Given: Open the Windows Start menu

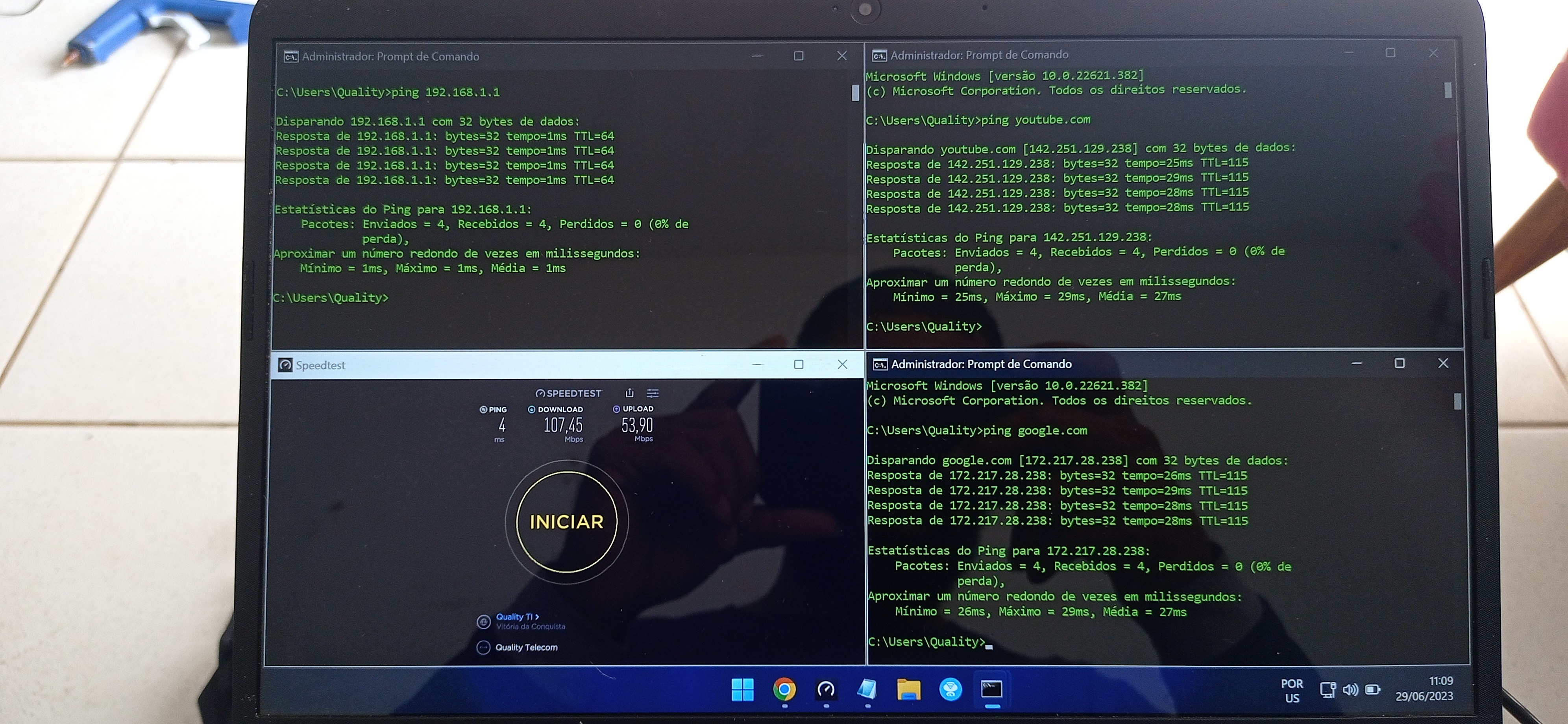Looking at the screenshot, I should coord(742,689).
